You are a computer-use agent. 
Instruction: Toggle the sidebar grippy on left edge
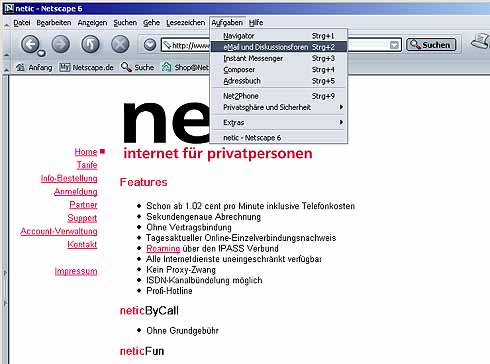pyautogui.click(x=5, y=287)
